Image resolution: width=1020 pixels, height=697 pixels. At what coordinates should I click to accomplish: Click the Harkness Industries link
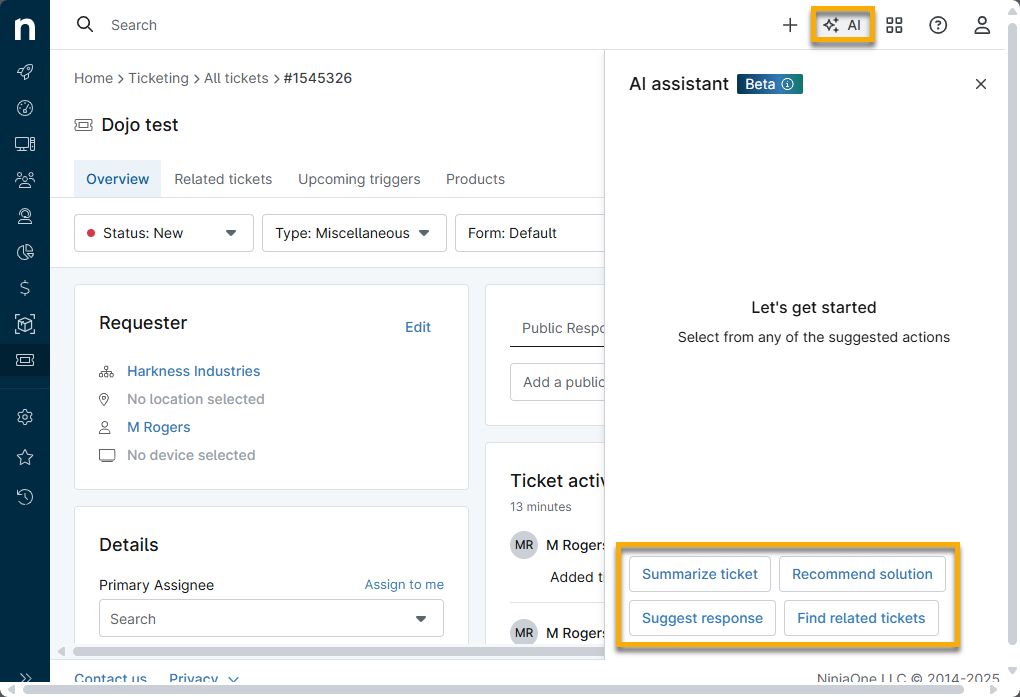(194, 371)
